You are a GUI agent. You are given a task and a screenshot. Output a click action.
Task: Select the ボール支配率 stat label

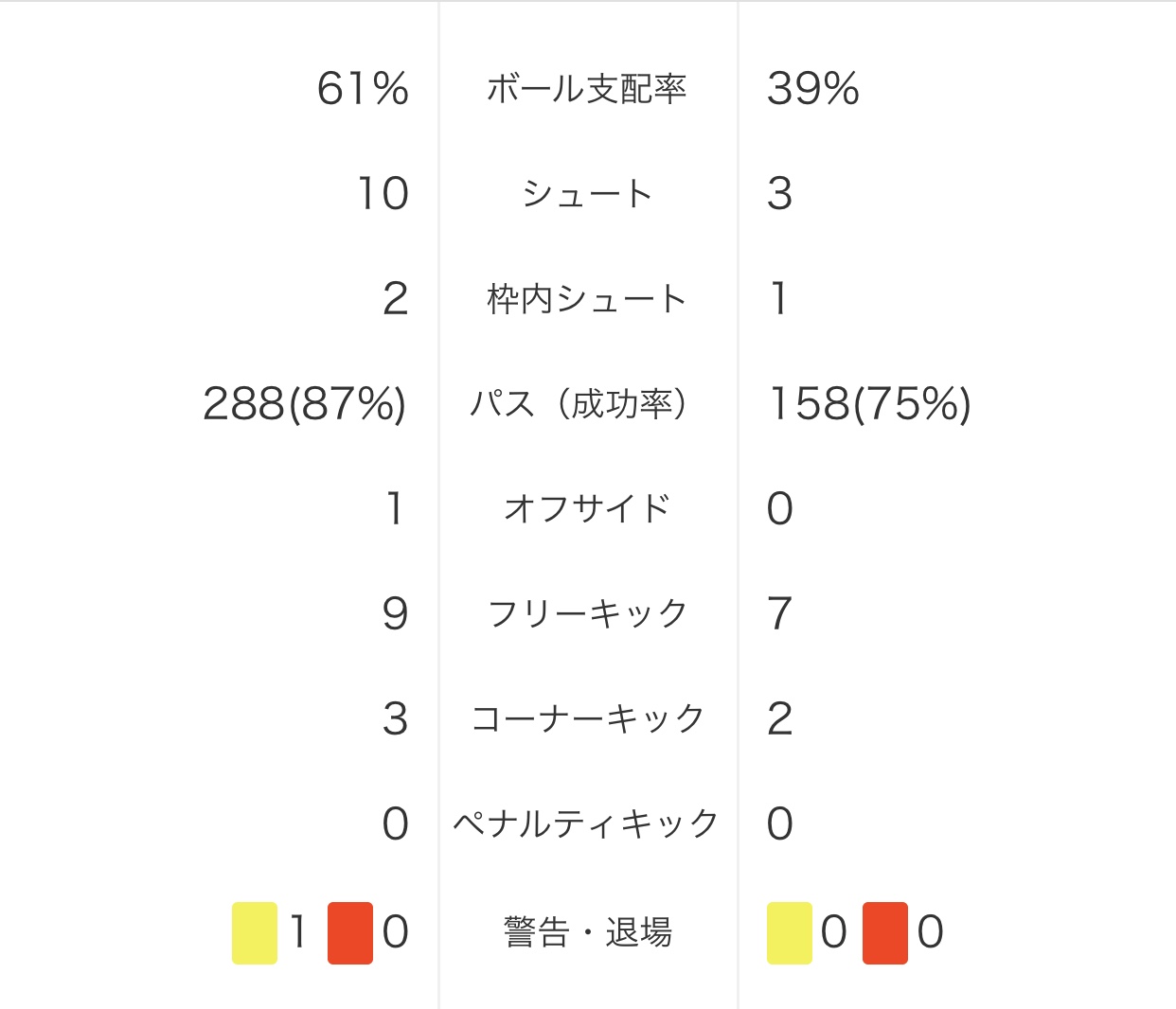coord(587,89)
